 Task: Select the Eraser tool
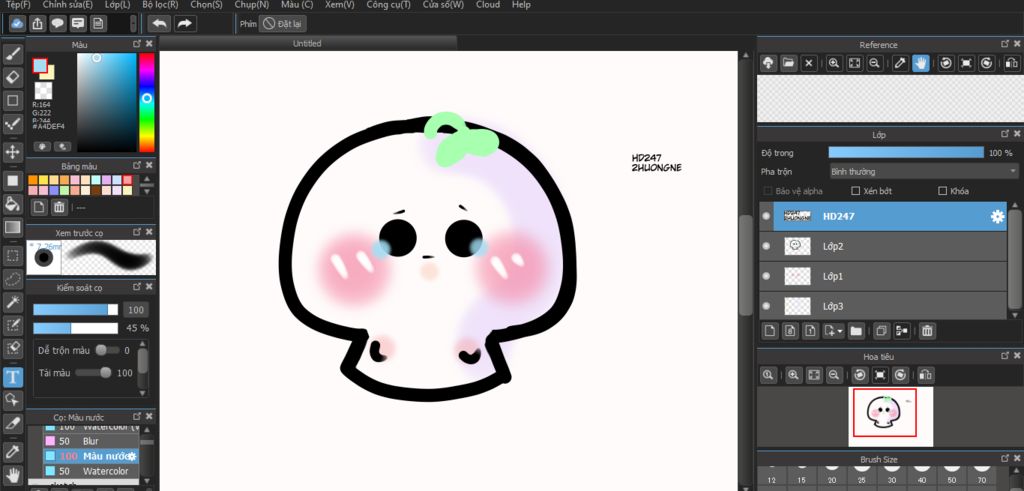coord(12,77)
